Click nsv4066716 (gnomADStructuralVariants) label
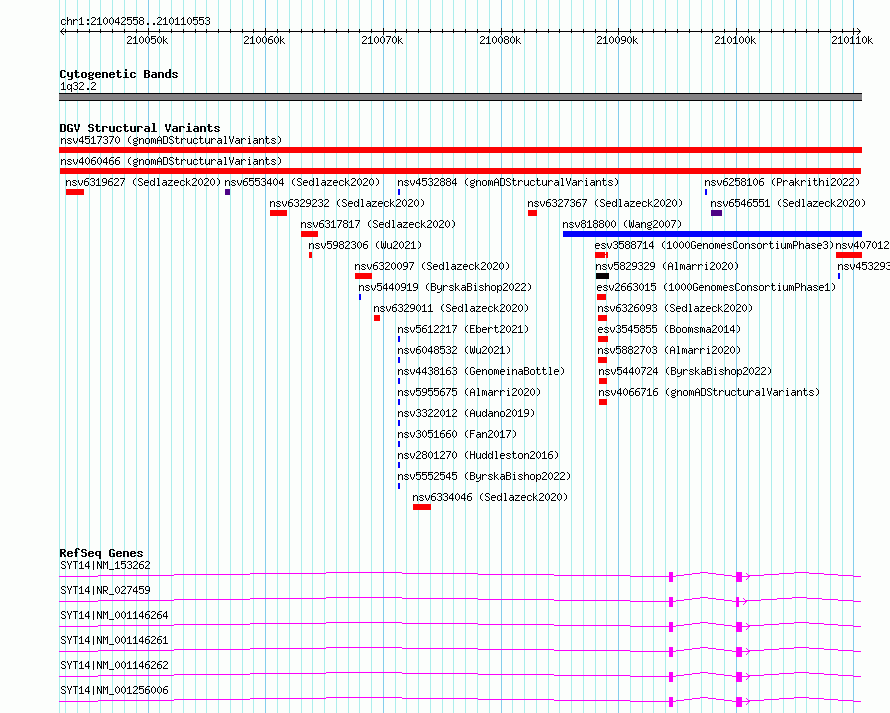This screenshot has height=713, width=890. pyautogui.click(x=709, y=392)
